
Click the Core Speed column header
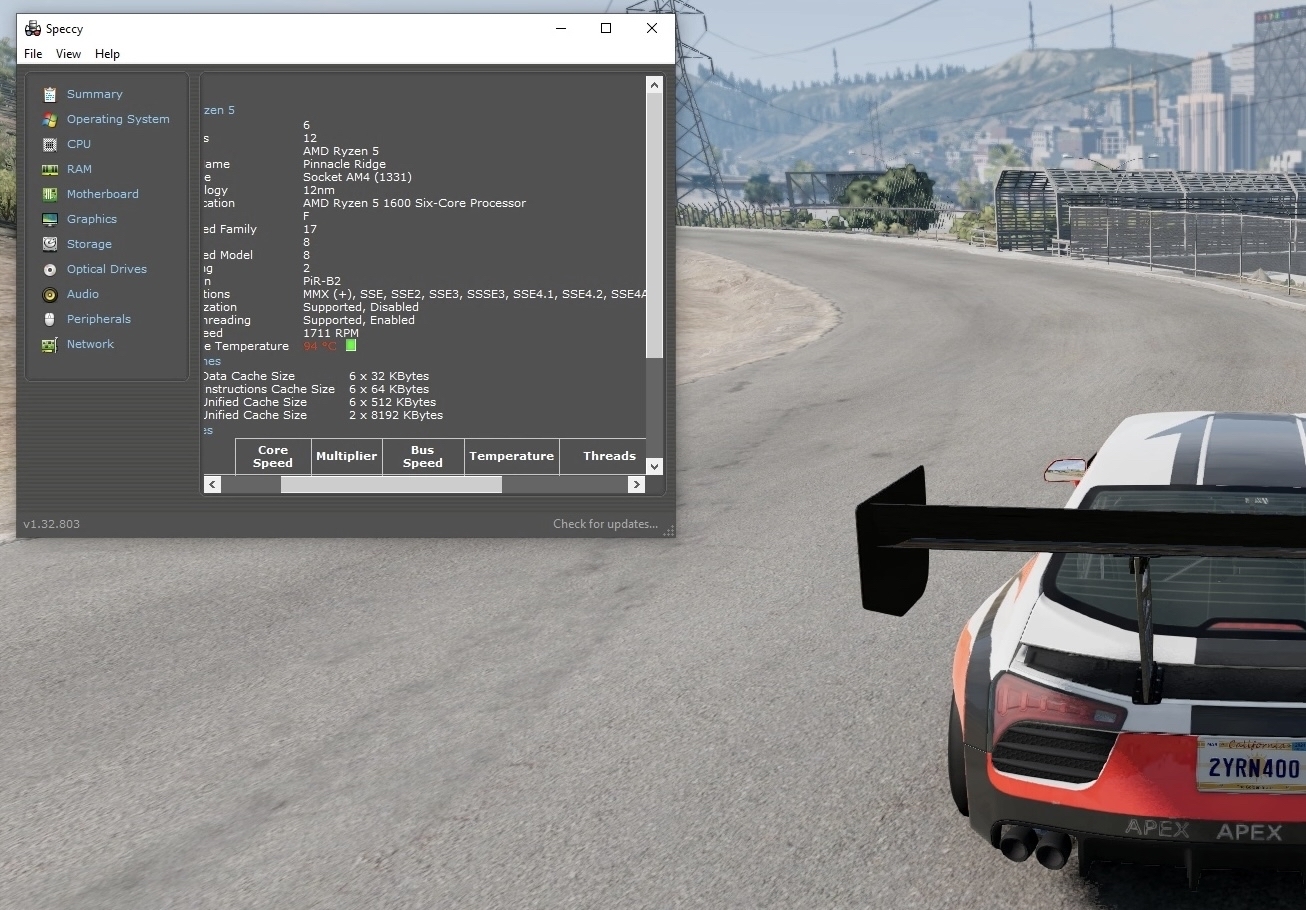tap(273, 456)
